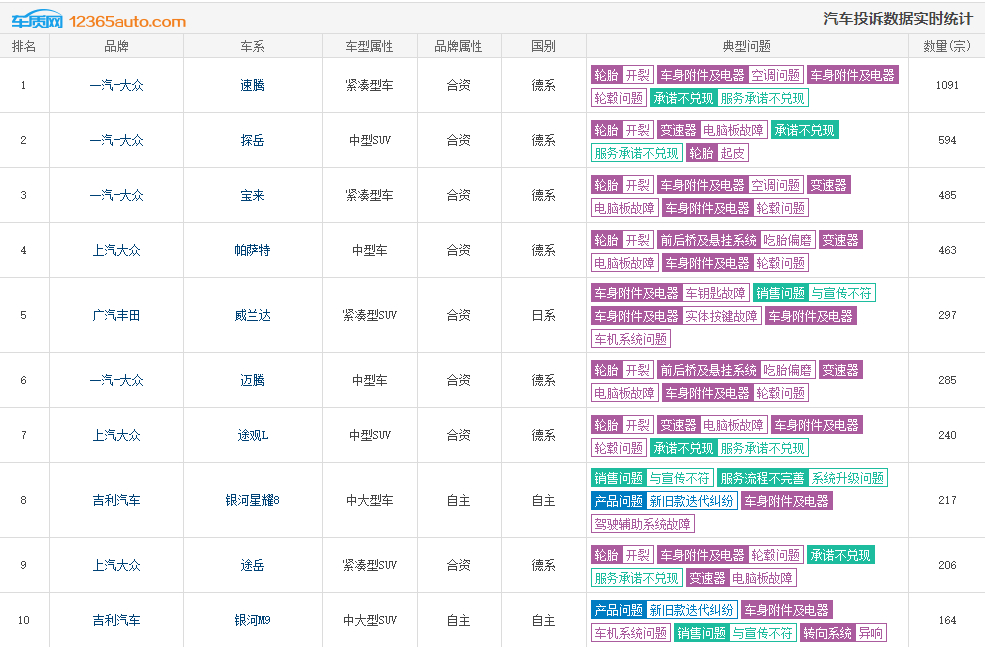Open the 银河星耀8 series link

pyautogui.click(x=253, y=501)
